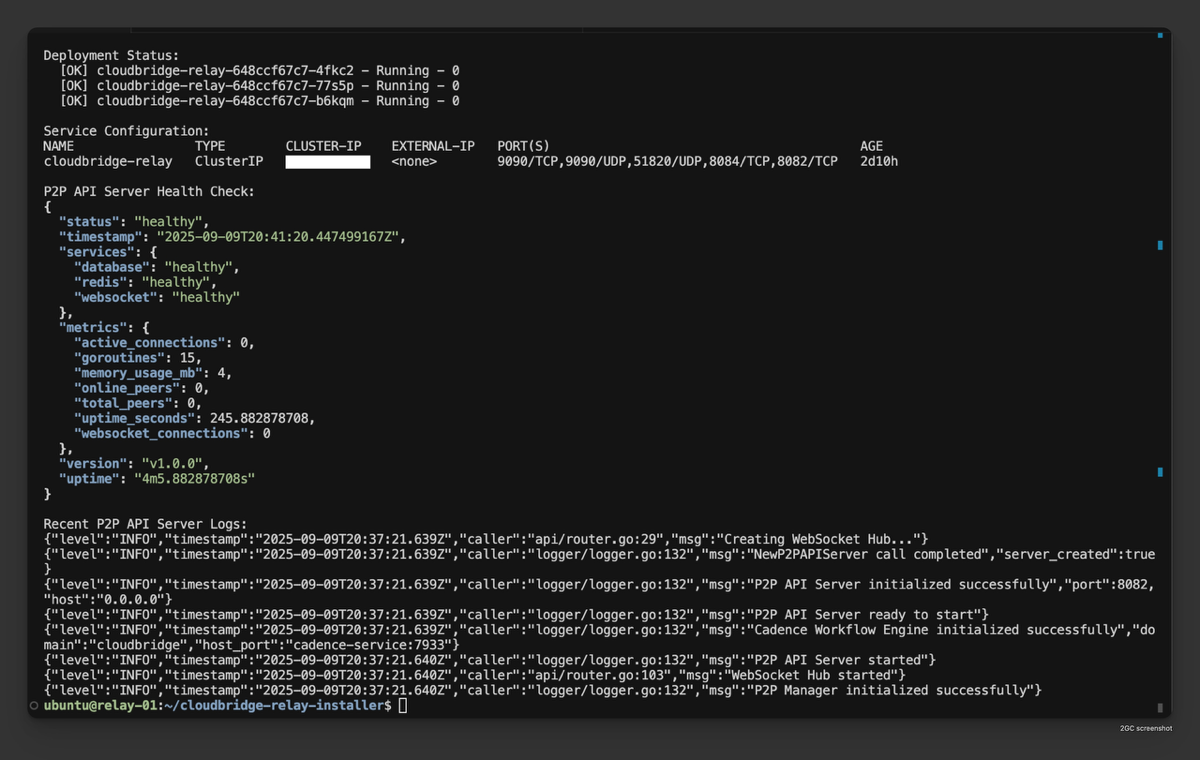Click the timestamp value 2025-09-09T20:41:20.447499167Z

(x=278, y=237)
